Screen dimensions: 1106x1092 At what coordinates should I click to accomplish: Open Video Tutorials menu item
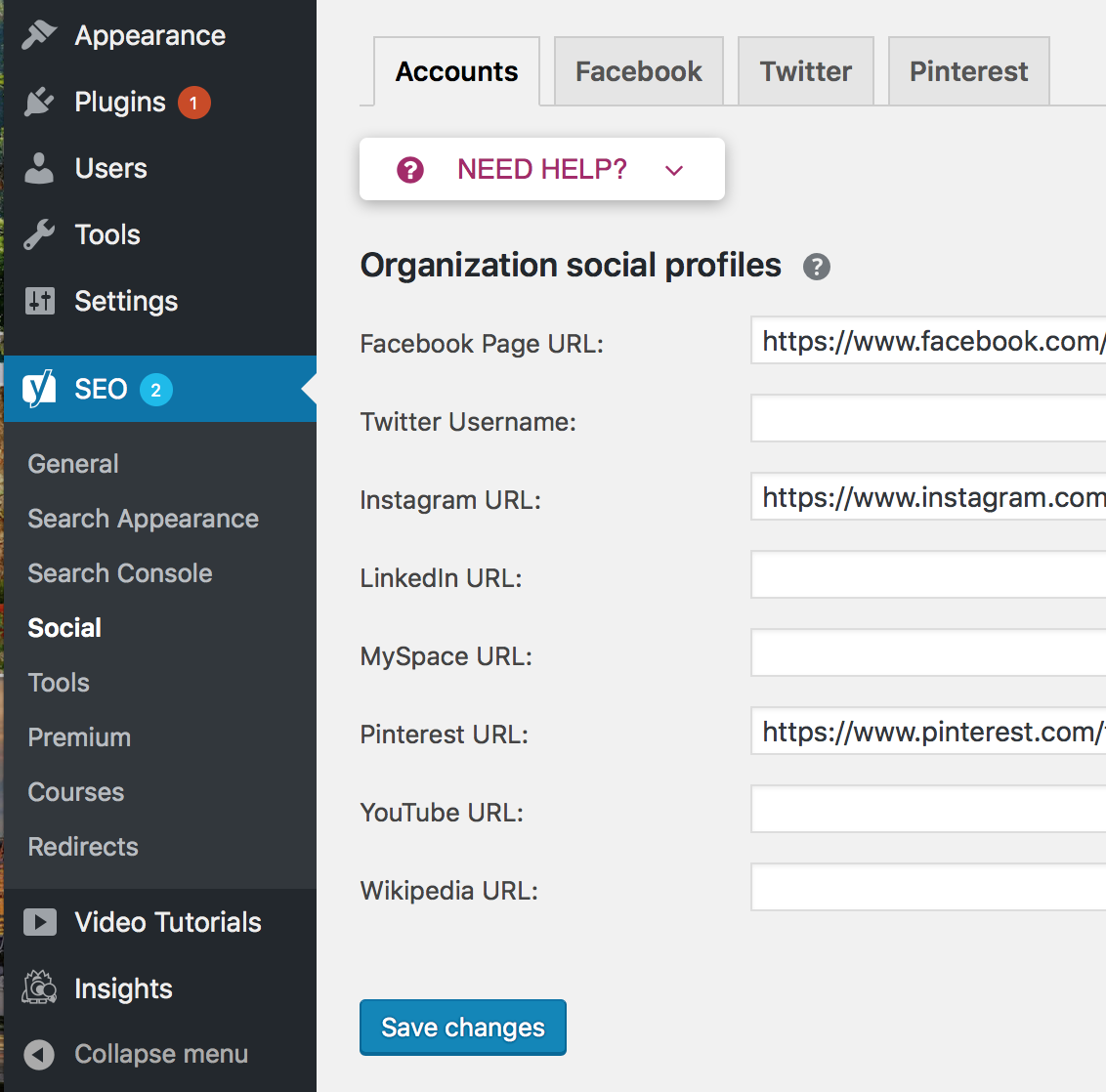160,922
